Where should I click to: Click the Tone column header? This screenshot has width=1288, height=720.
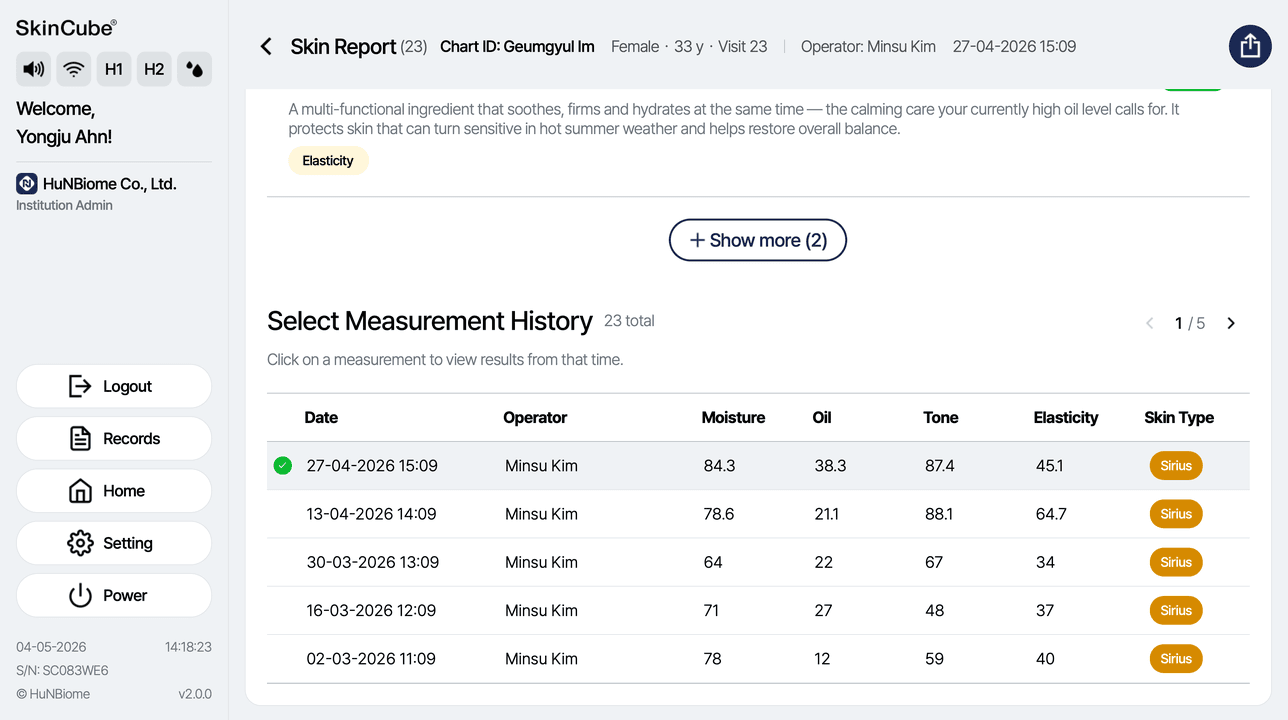(x=940, y=417)
